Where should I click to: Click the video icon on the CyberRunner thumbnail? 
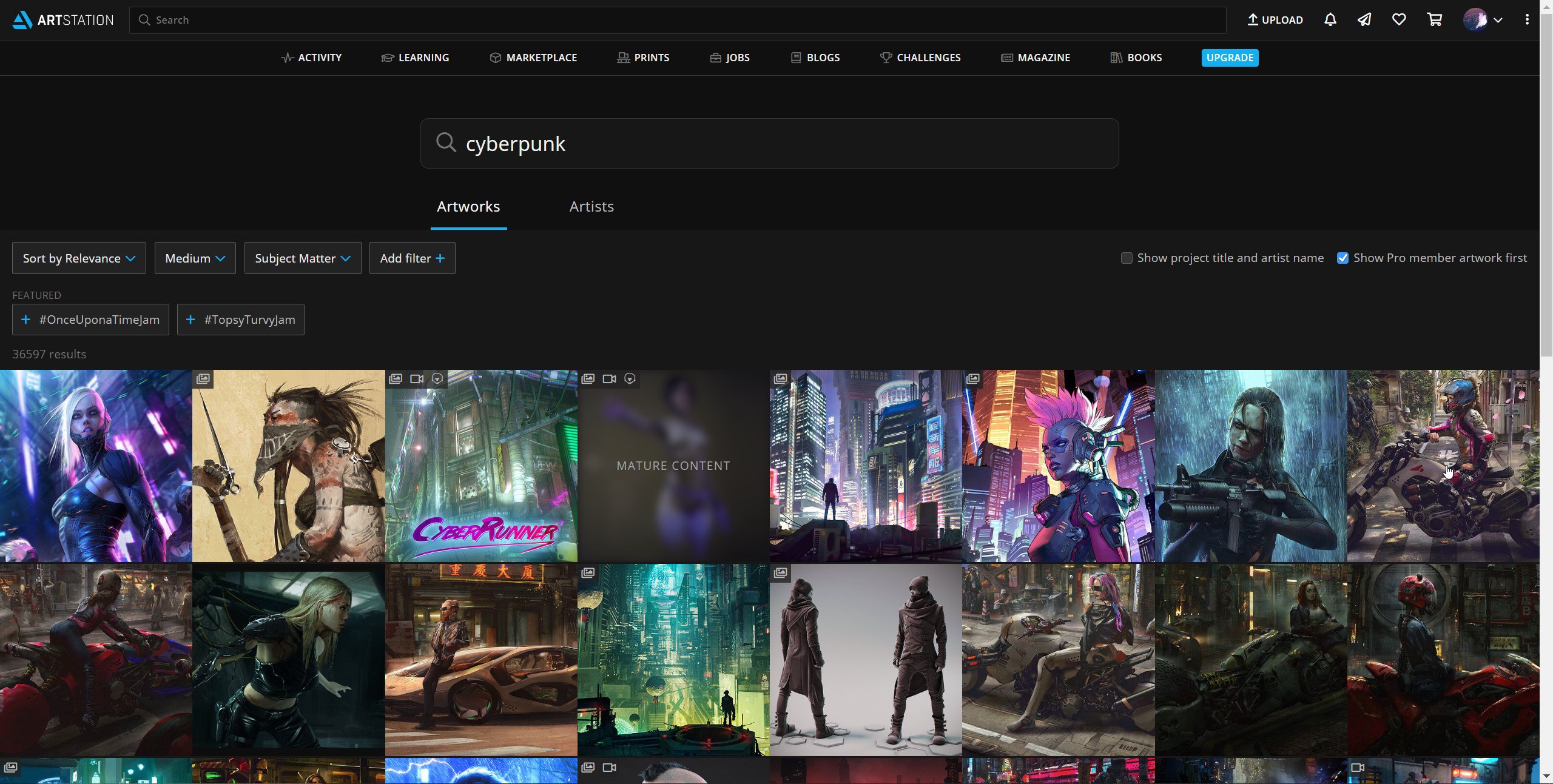pos(417,379)
